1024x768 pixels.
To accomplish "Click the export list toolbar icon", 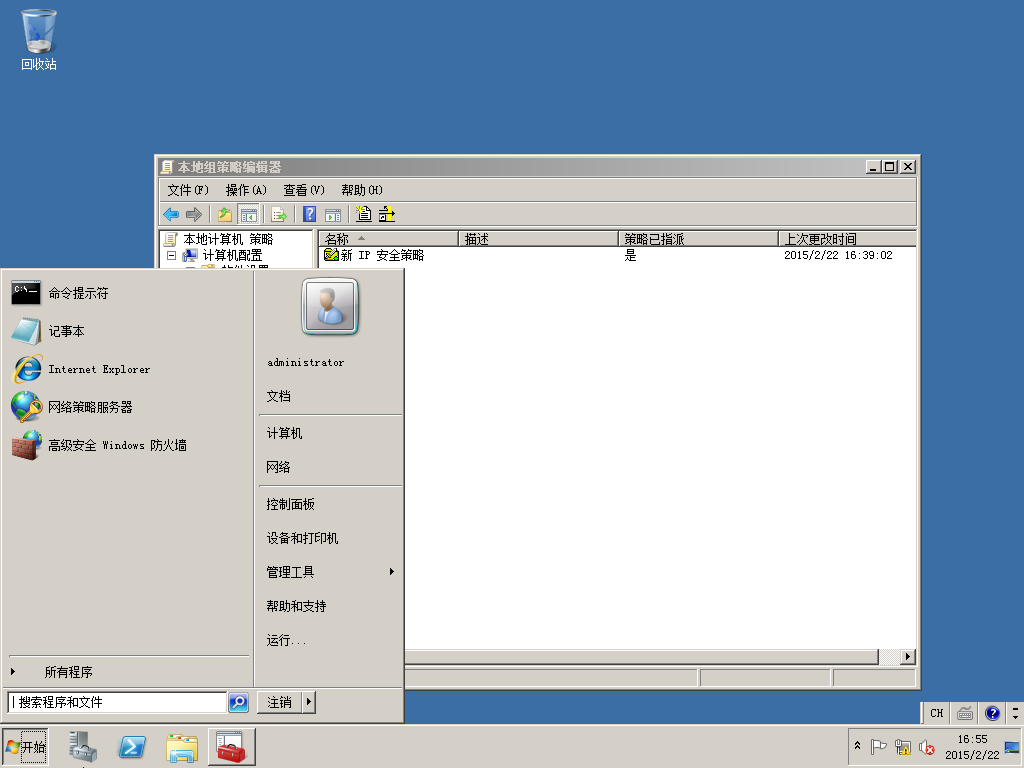I will click(x=279, y=214).
